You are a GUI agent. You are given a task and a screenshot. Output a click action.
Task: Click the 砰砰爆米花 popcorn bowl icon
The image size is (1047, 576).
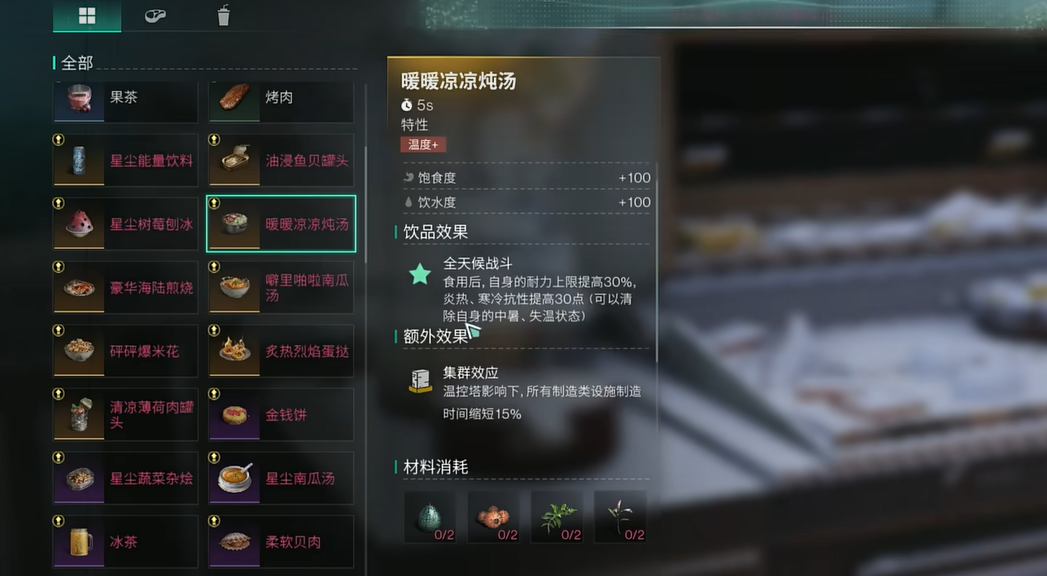tap(79, 351)
